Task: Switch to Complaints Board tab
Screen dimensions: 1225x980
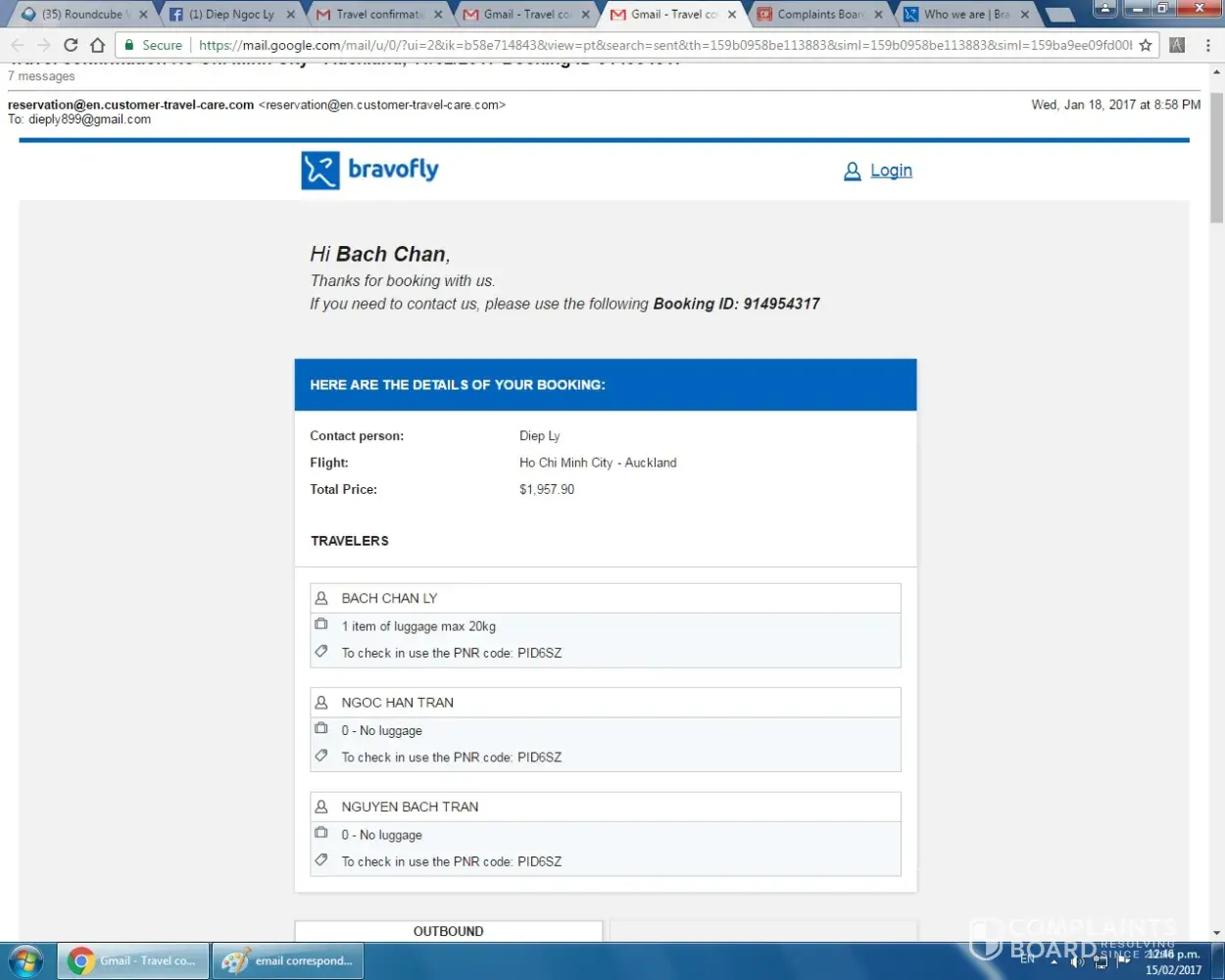Action: coord(819,15)
